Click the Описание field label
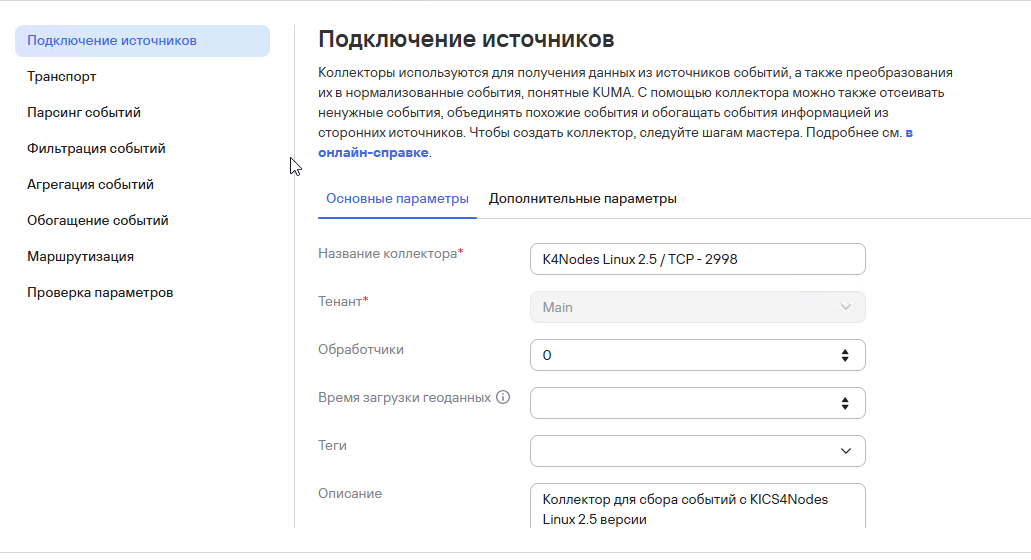This screenshot has width=1031, height=560. 350,494
